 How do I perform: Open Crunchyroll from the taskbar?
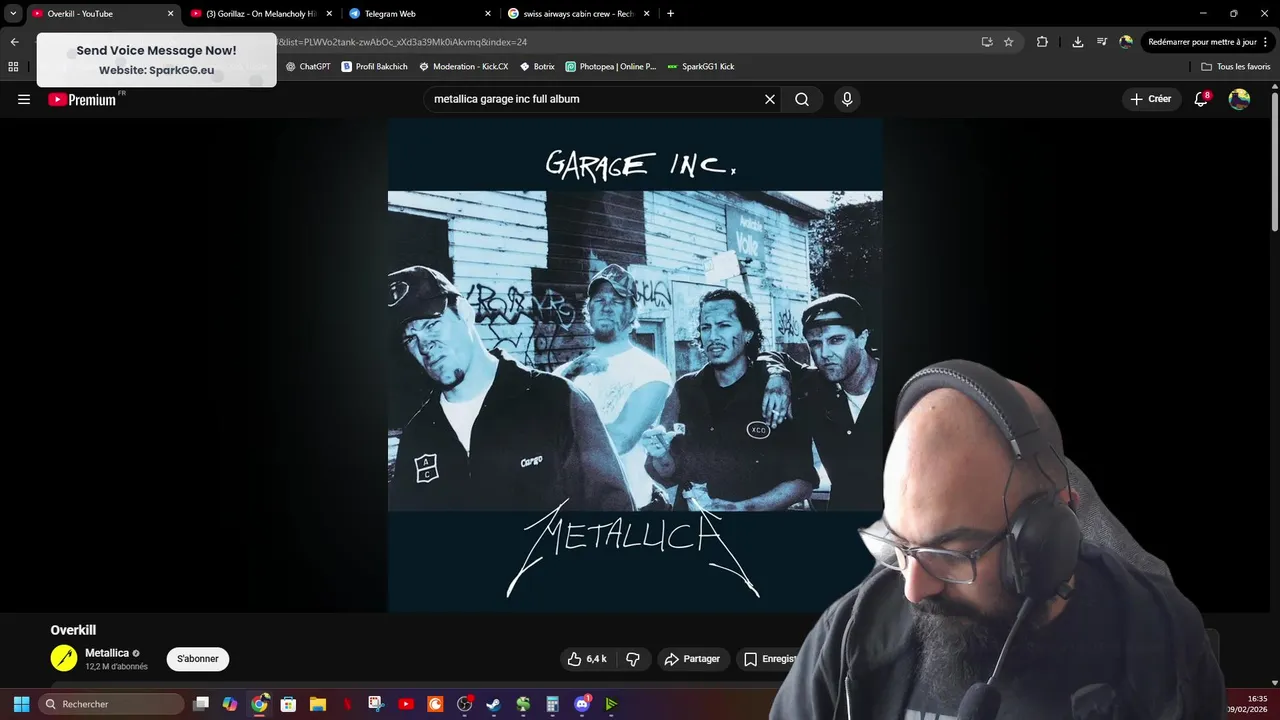[435, 704]
